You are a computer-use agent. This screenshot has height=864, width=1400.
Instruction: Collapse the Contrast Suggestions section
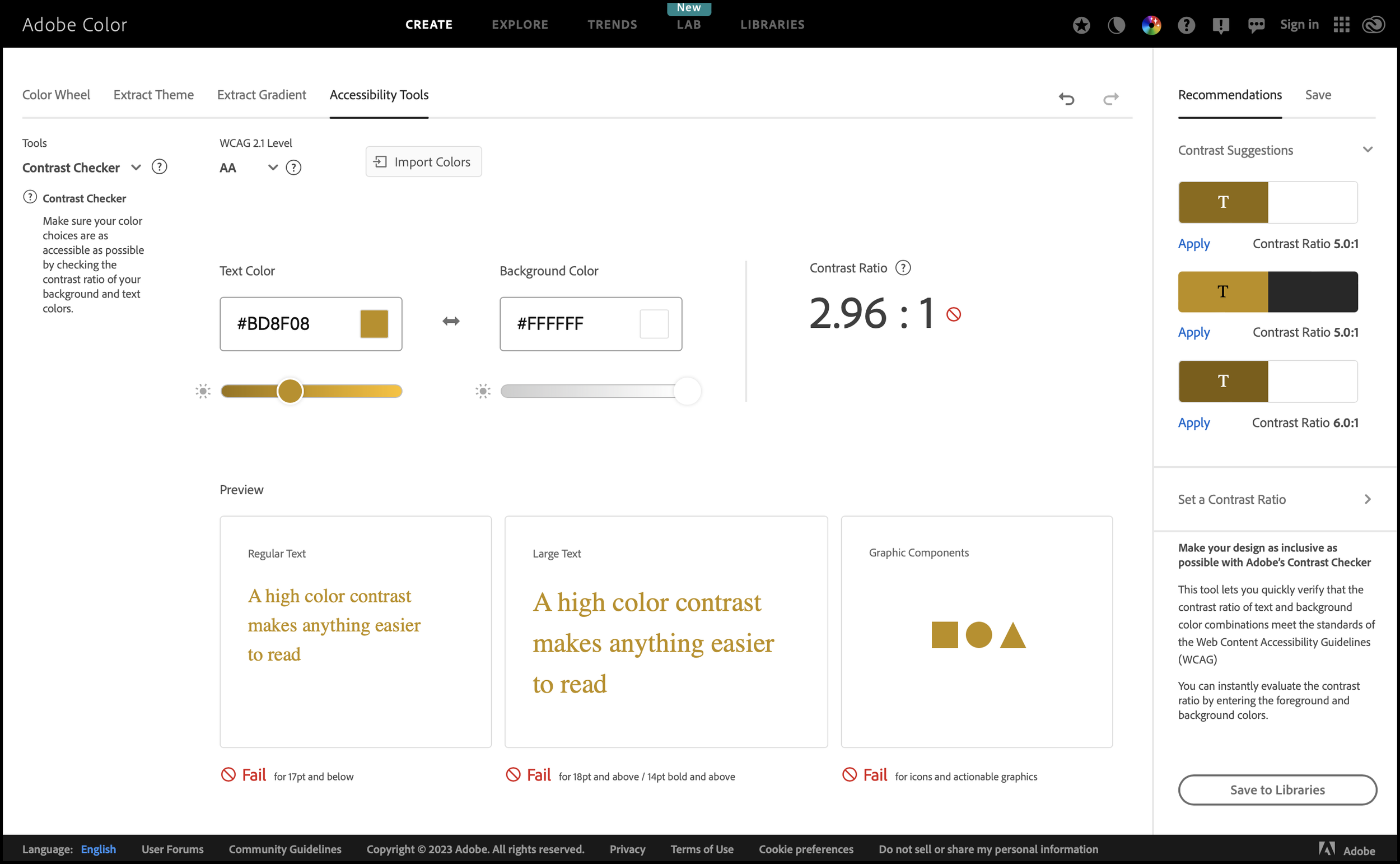pos(1368,150)
